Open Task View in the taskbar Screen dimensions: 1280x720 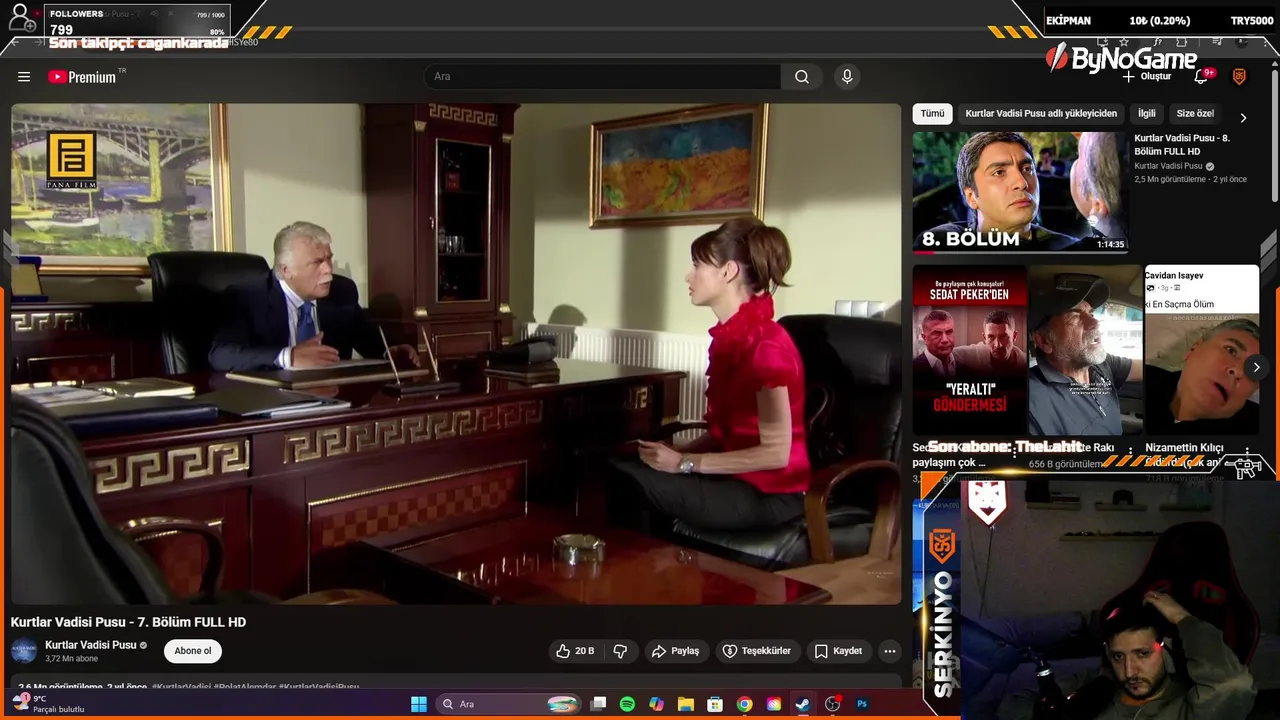(x=598, y=704)
